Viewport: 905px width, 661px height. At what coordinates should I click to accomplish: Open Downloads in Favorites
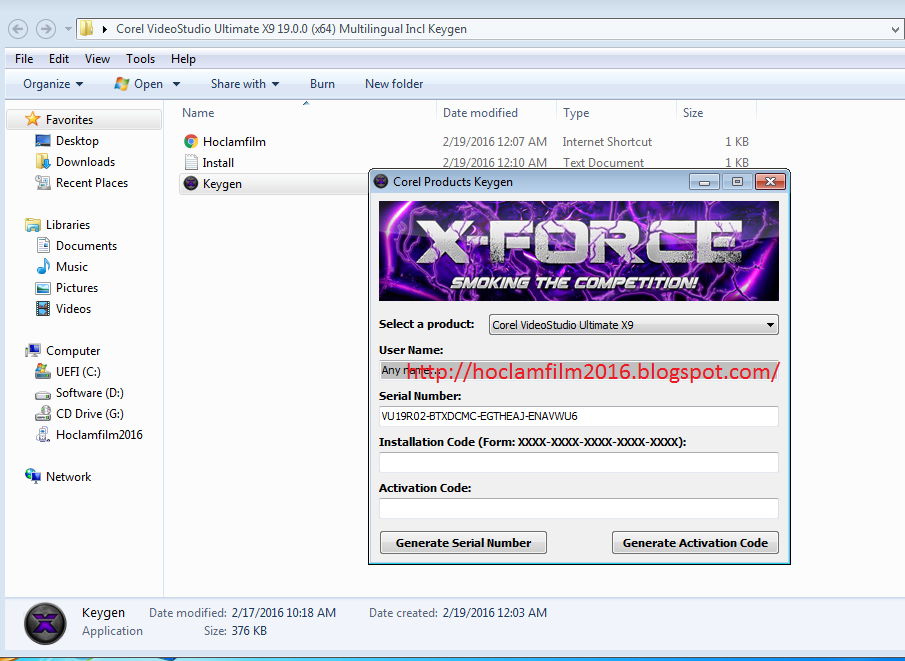[x=85, y=162]
